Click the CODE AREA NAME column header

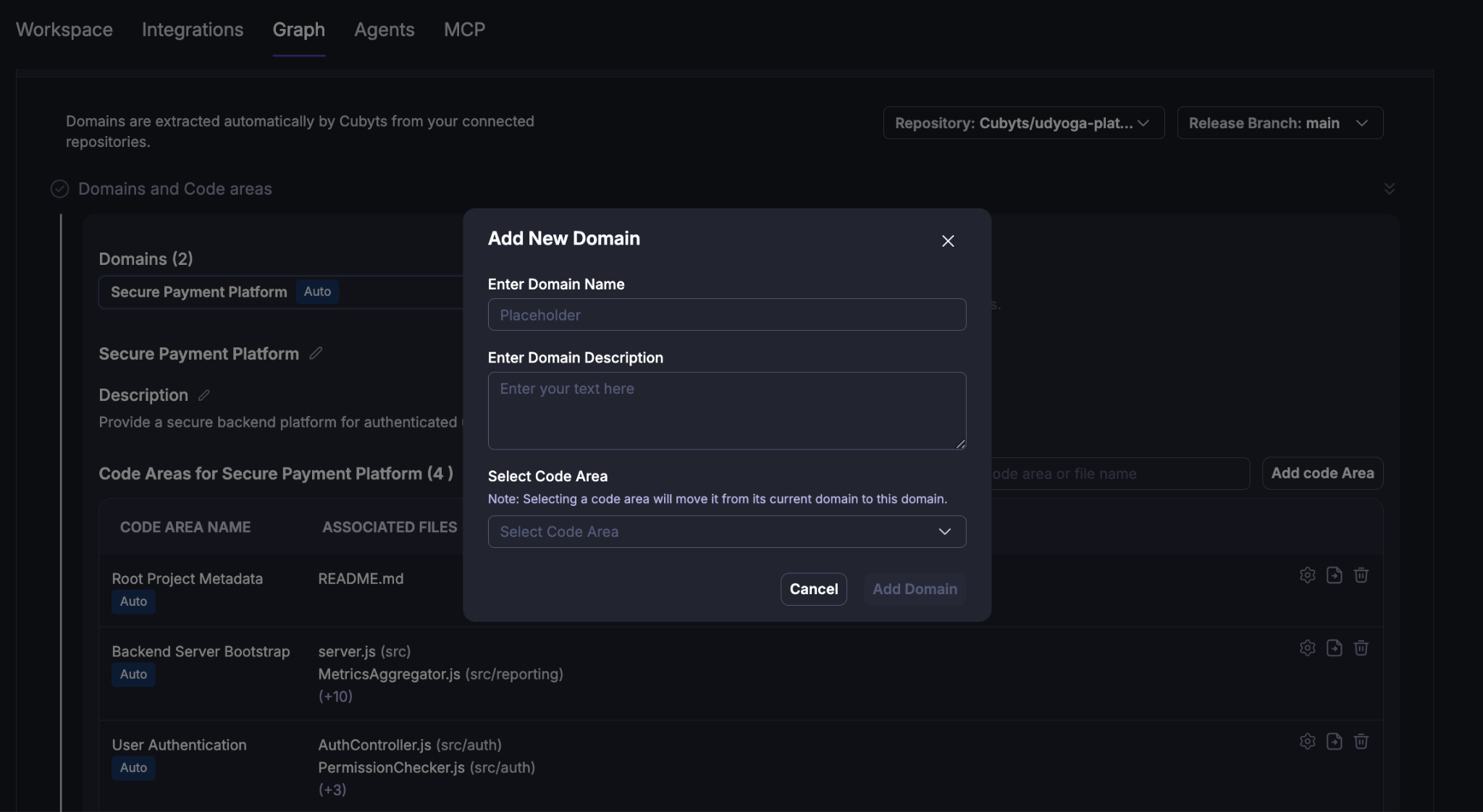tap(185, 527)
